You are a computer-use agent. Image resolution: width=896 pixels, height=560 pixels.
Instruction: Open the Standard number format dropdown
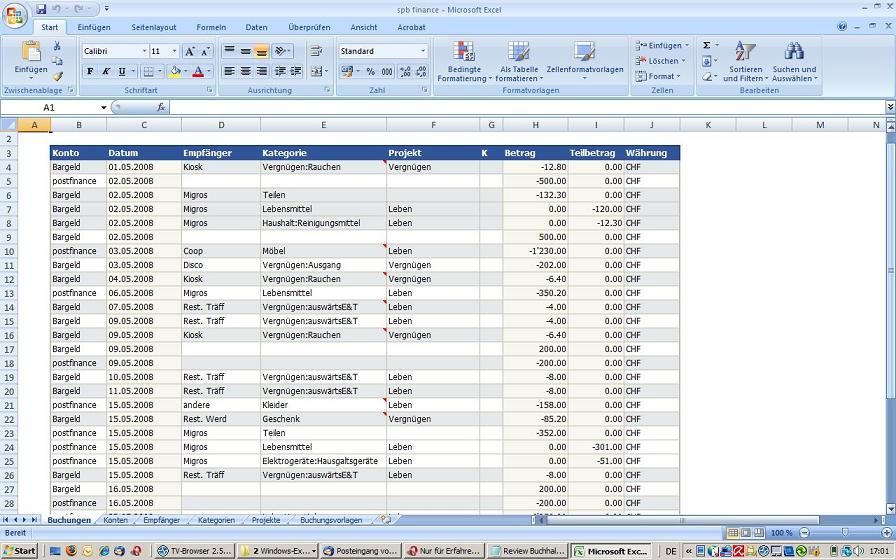click(x=423, y=51)
